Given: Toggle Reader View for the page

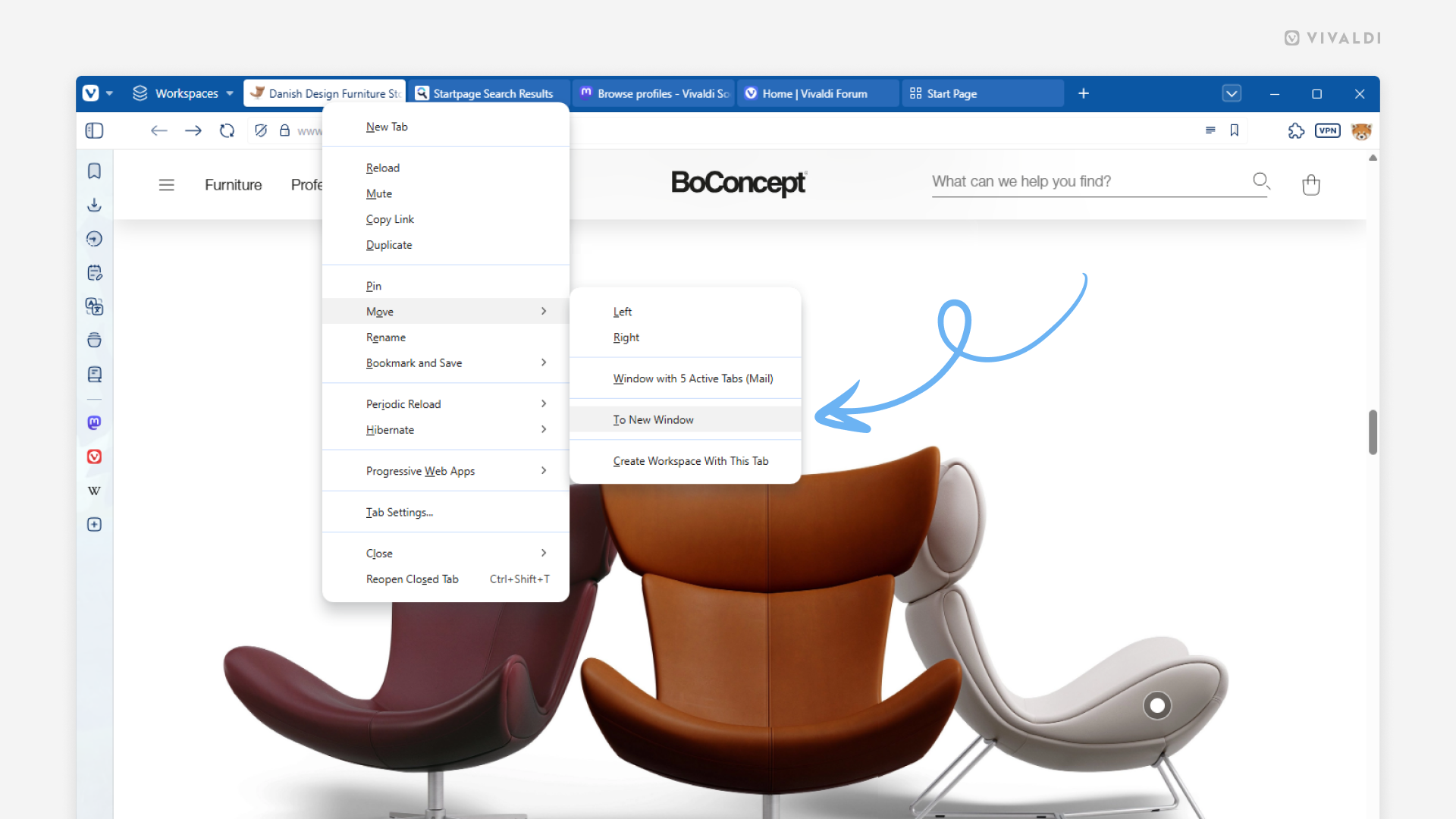Looking at the screenshot, I should click(1210, 130).
